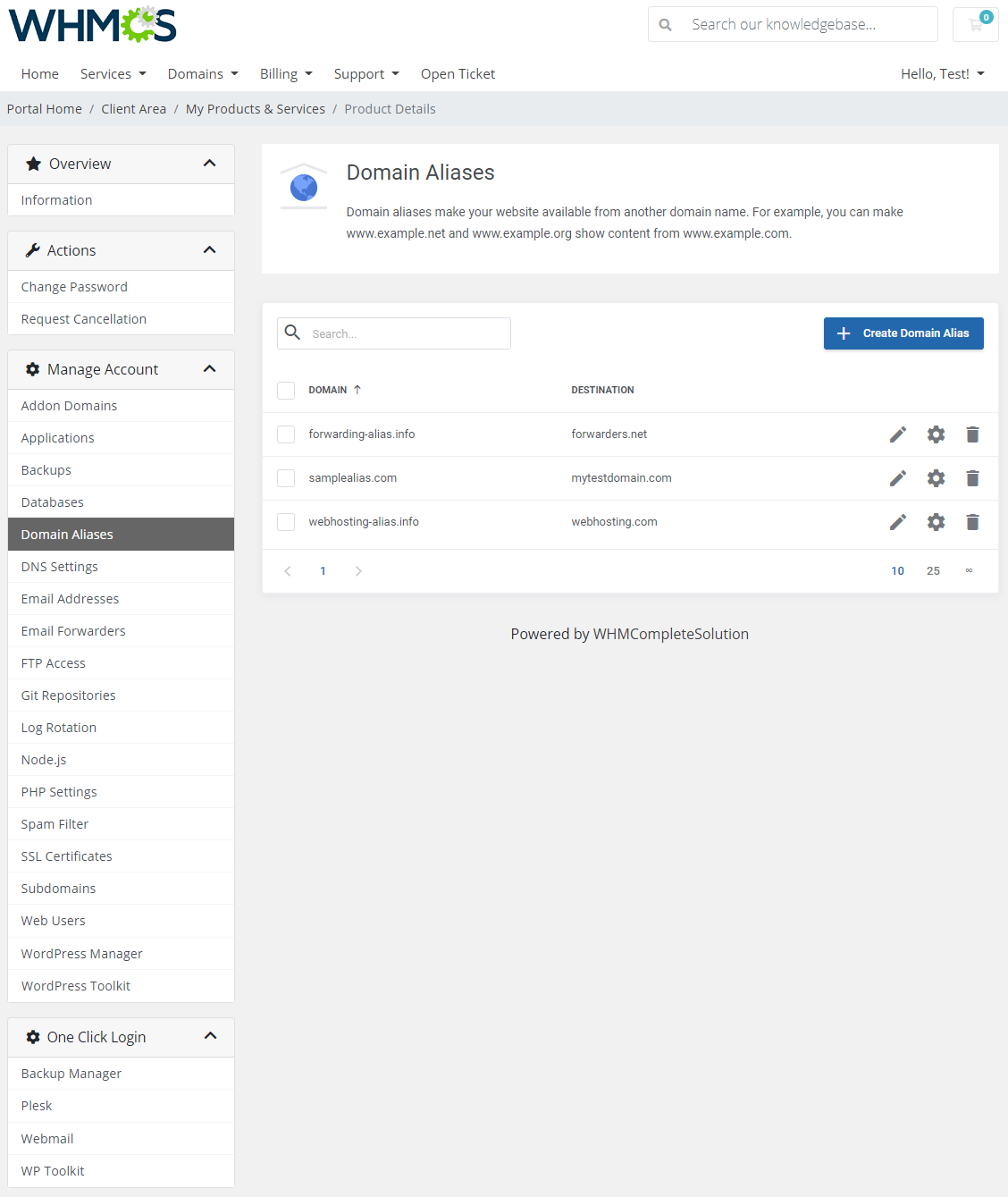
Task: Open the My Products & Services breadcrumb link
Action: [x=255, y=108]
